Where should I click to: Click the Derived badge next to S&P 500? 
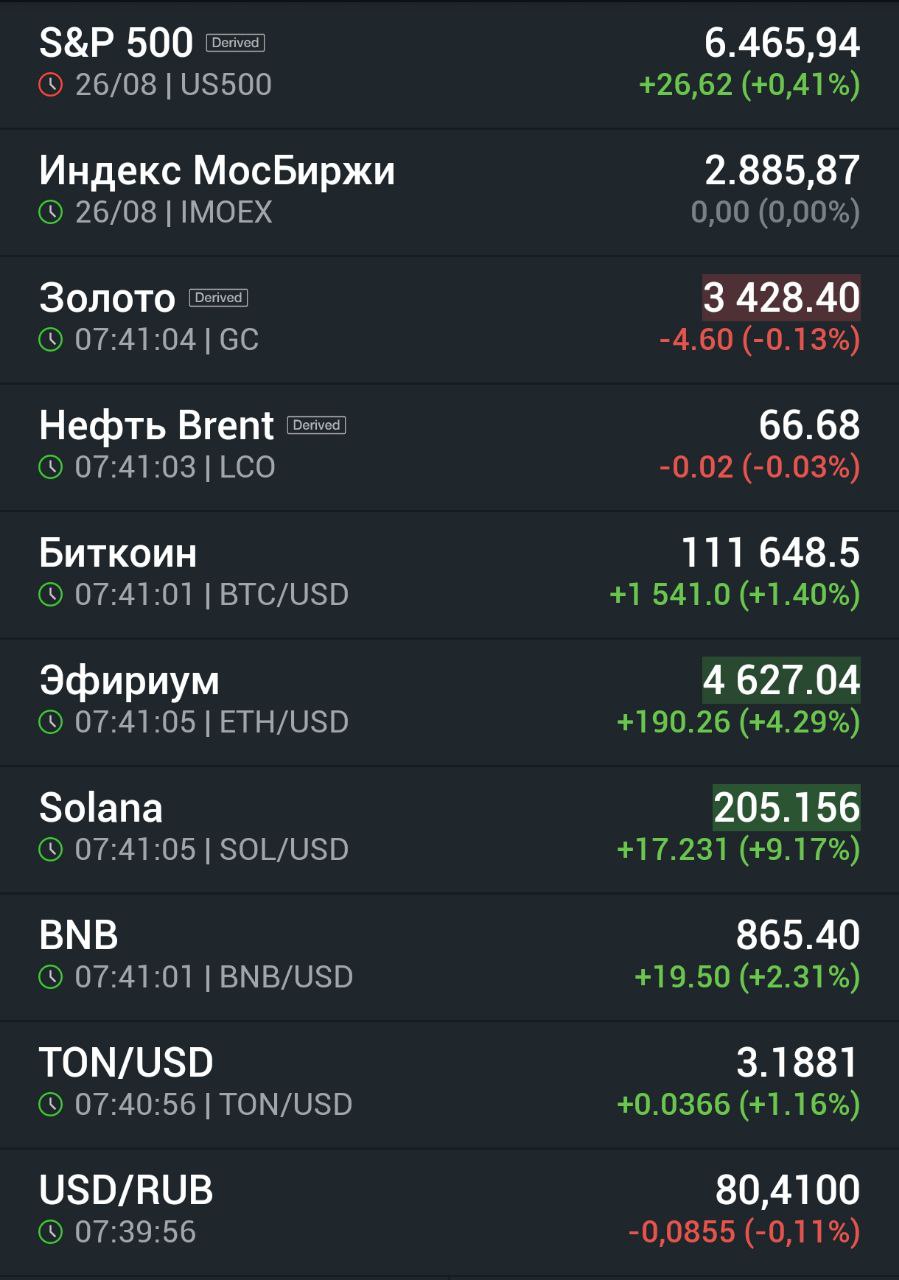[x=235, y=43]
